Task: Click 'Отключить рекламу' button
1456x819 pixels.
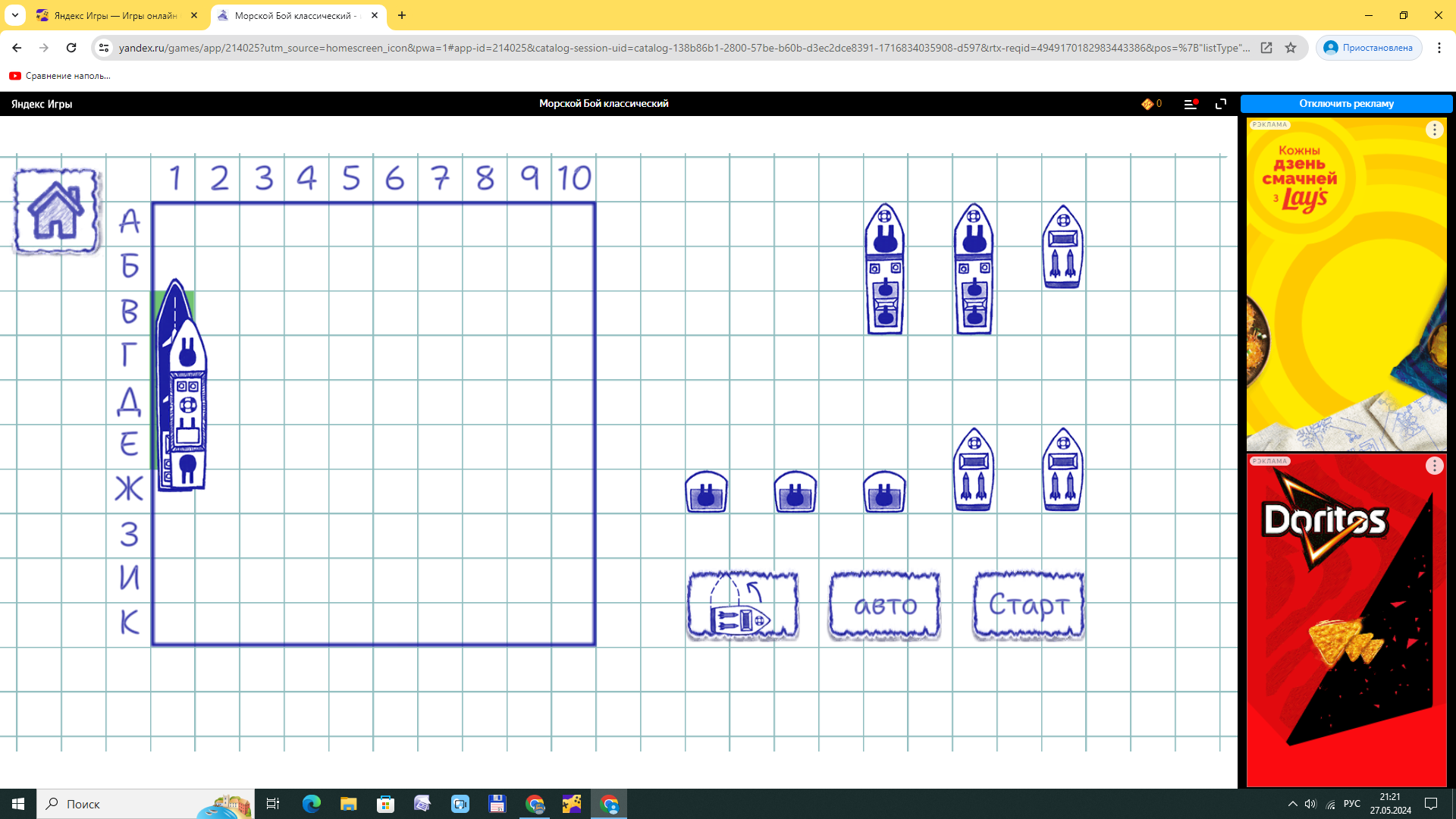Action: 1346,104
